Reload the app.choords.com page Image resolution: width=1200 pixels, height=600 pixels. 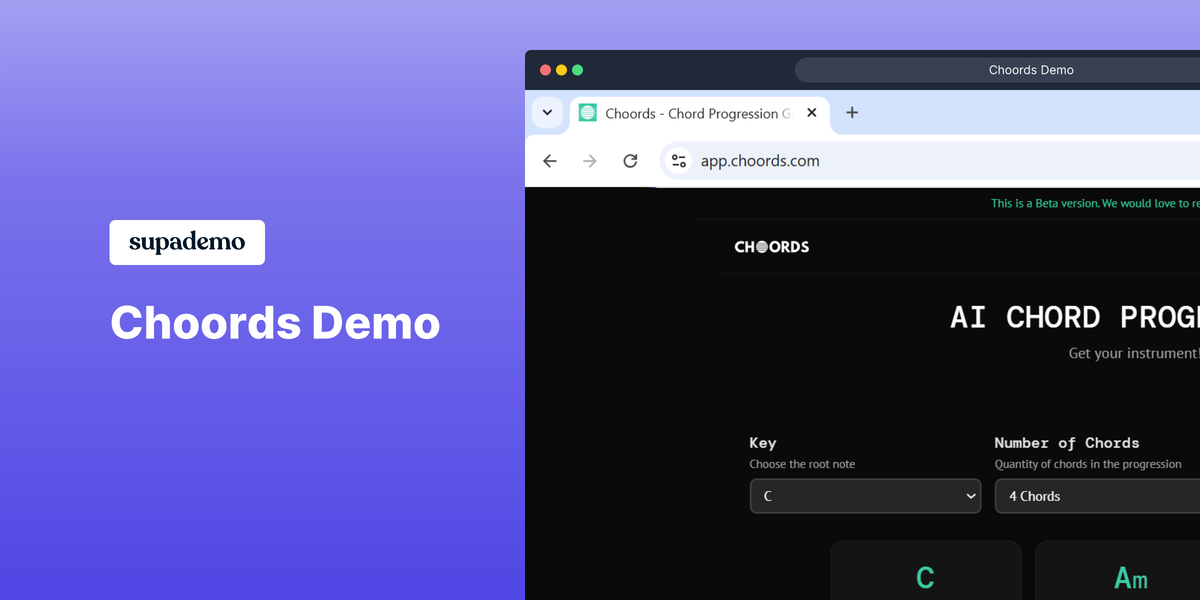pos(630,161)
